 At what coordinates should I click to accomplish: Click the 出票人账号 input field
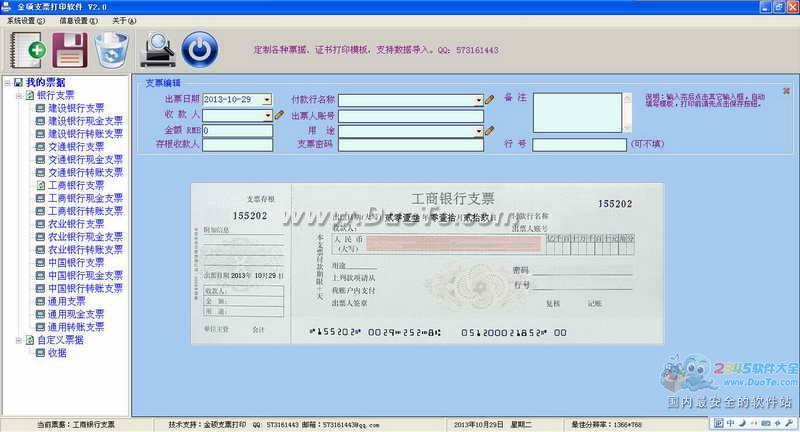[x=411, y=116]
